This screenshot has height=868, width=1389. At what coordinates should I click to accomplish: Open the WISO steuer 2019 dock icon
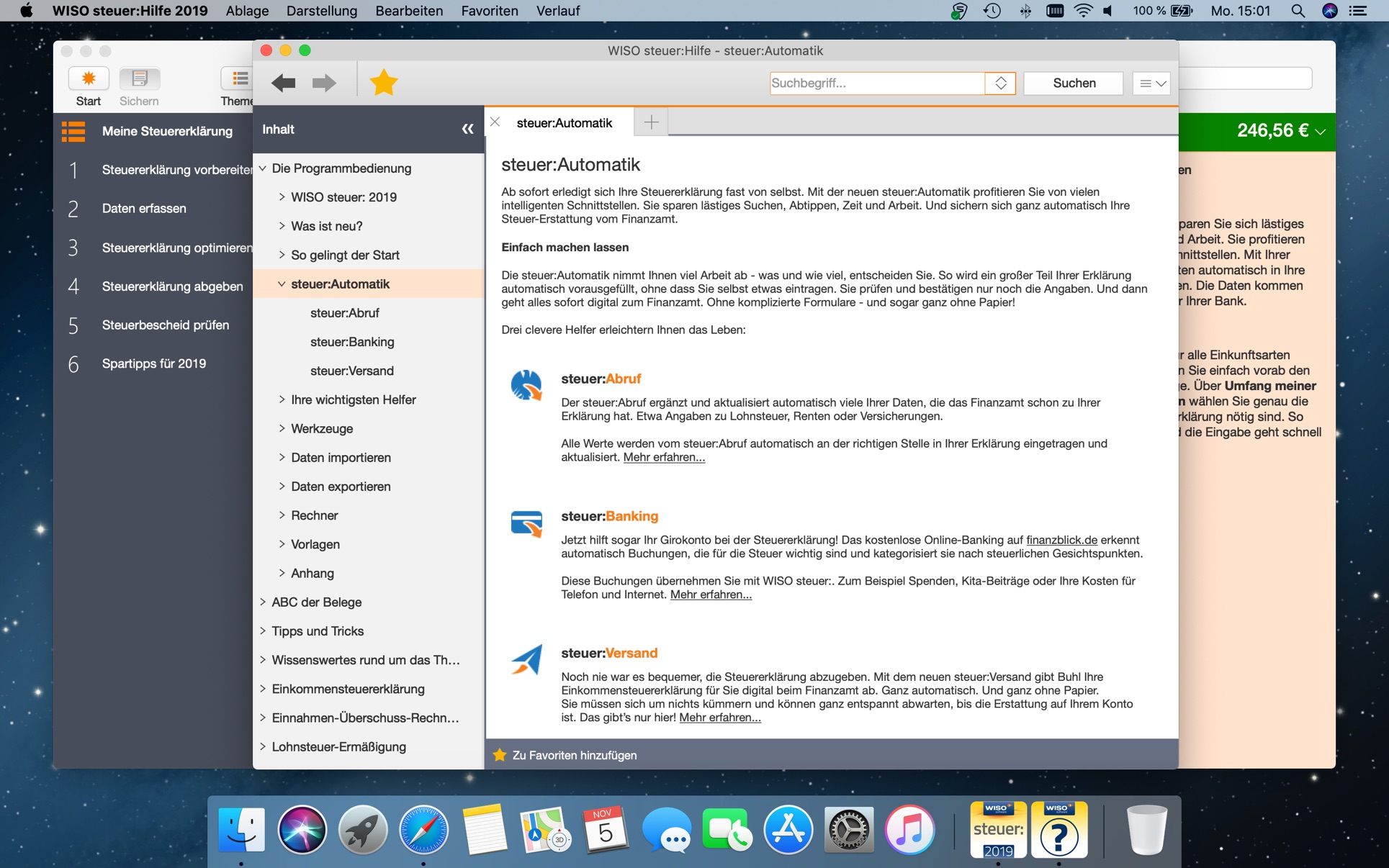998,831
